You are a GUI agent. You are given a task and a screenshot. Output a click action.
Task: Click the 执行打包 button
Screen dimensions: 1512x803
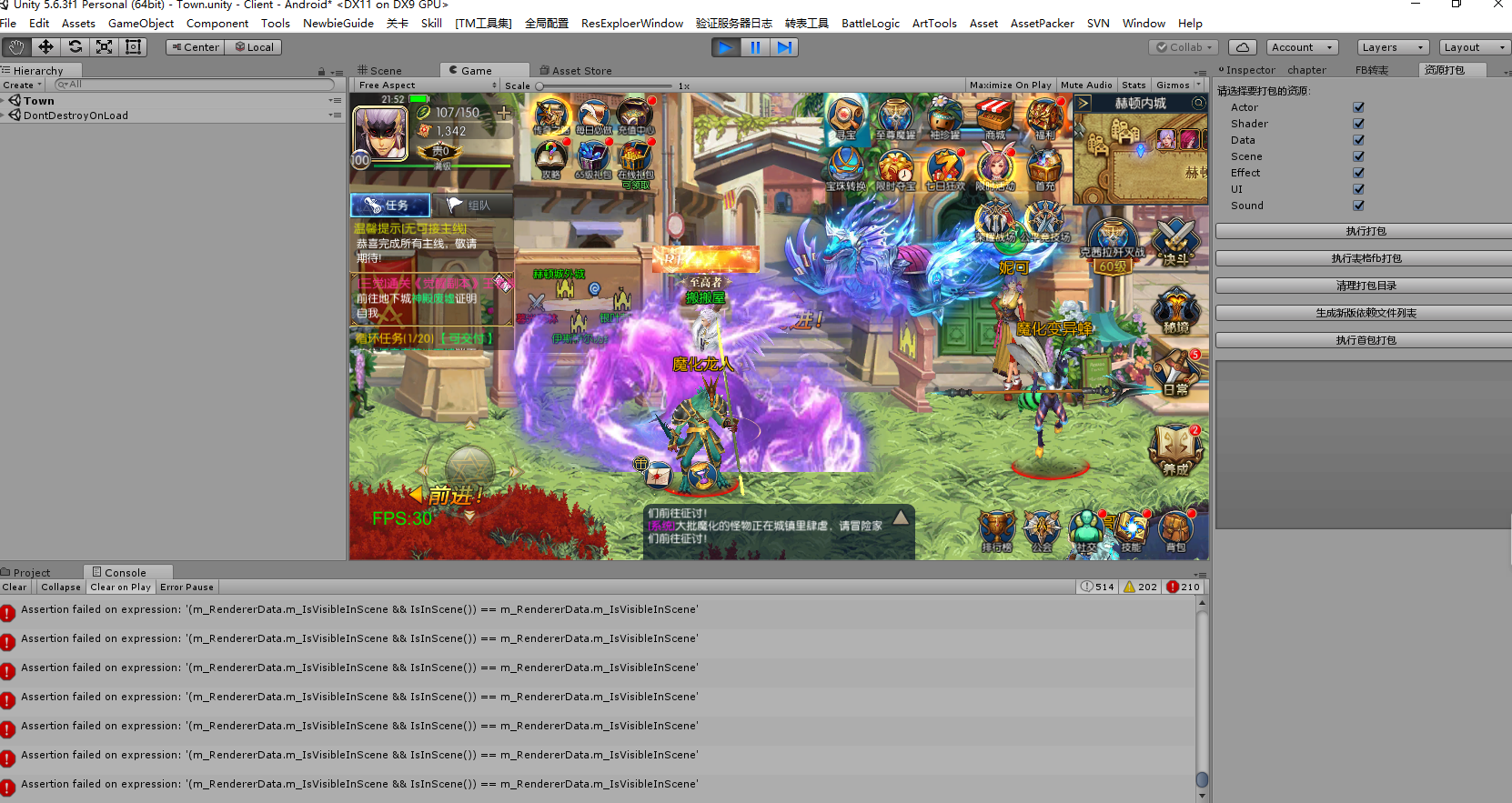[x=1365, y=231]
